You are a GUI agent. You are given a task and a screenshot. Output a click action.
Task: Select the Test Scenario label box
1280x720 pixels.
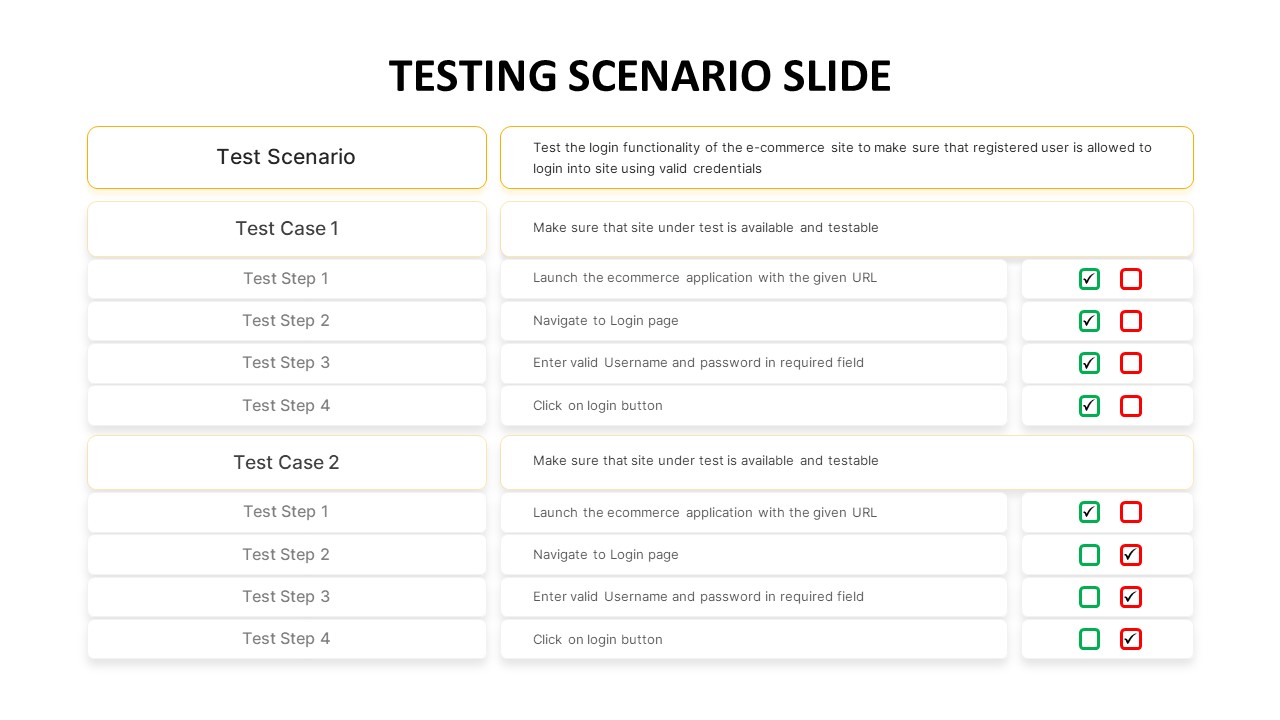coord(287,157)
